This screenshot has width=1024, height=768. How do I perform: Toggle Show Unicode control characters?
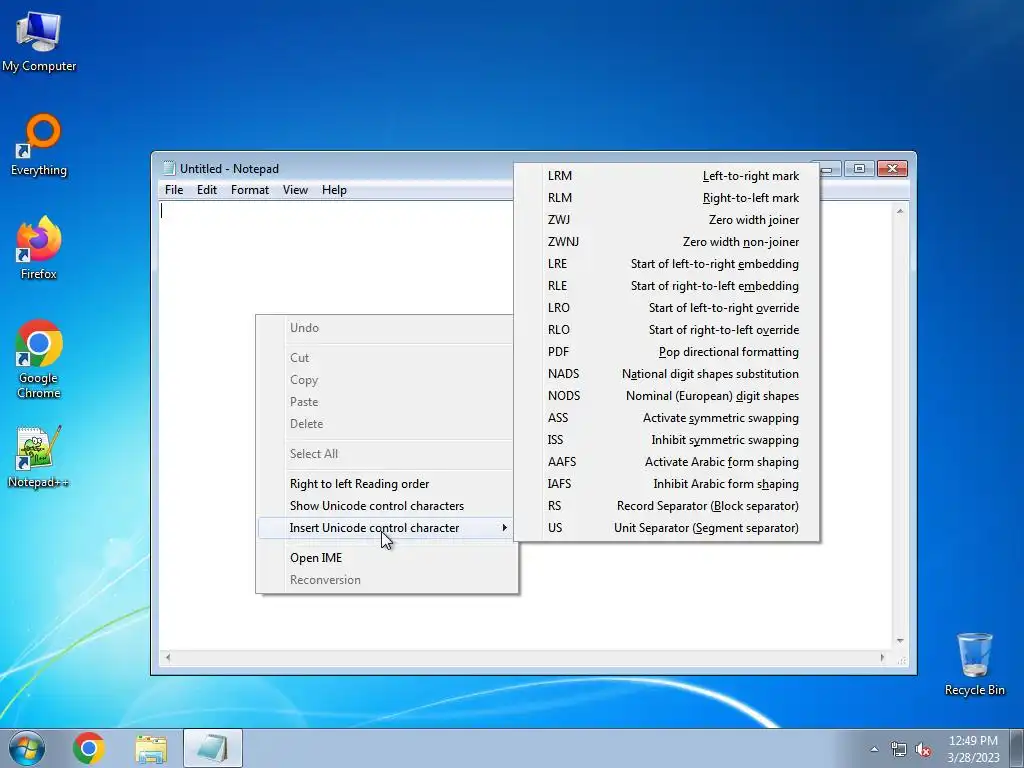pyautogui.click(x=387, y=506)
